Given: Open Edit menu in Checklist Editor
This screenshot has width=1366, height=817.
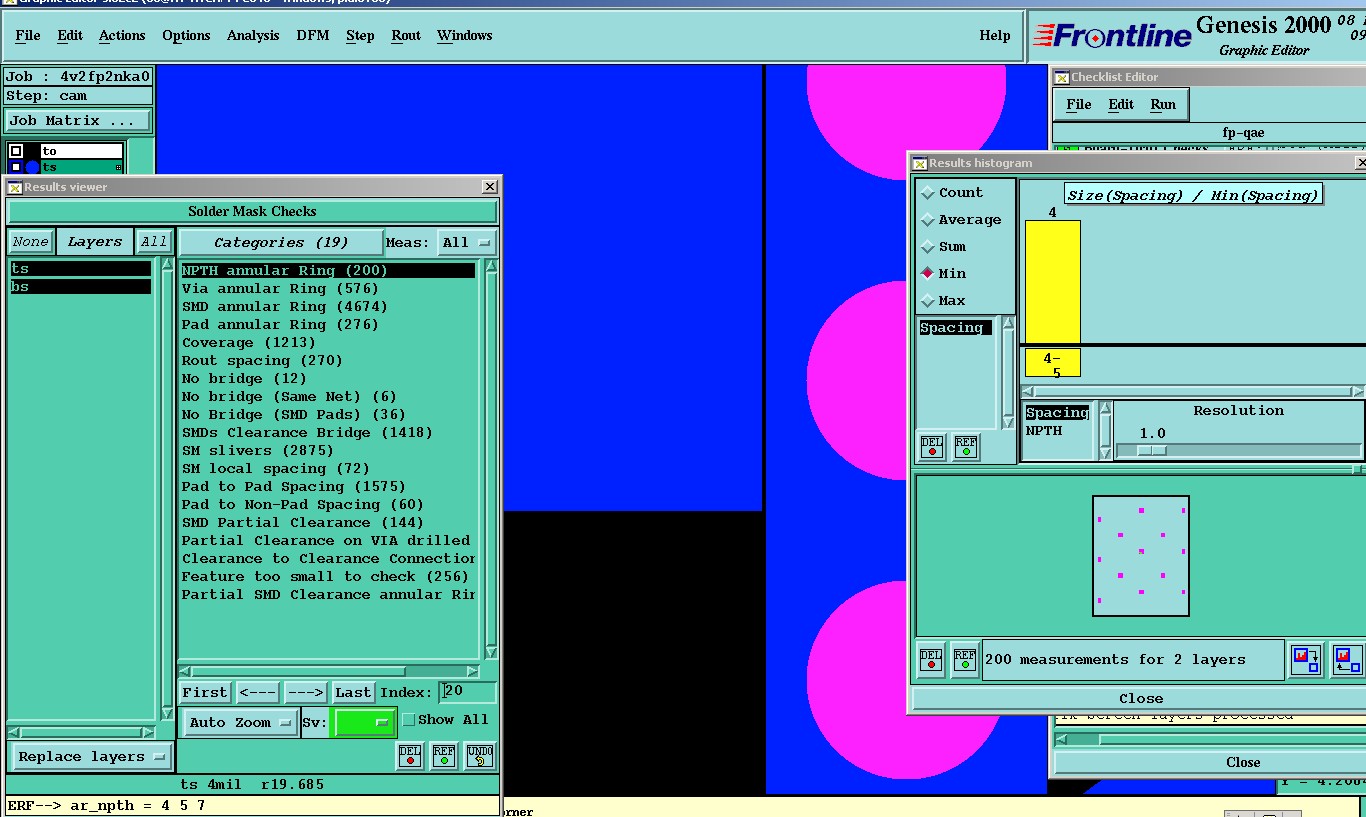Looking at the screenshot, I should point(1121,104).
